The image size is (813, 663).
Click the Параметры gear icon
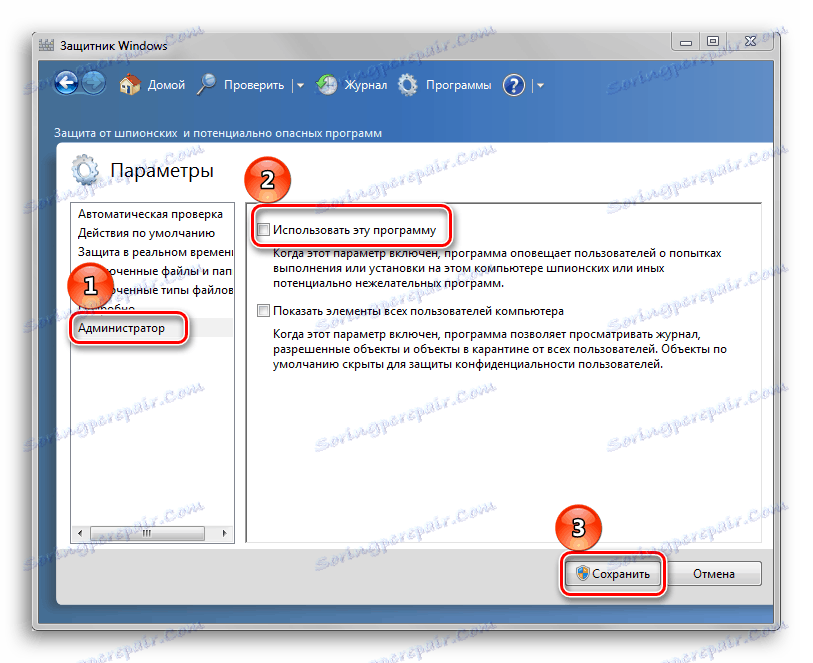pyautogui.click(x=85, y=170)
